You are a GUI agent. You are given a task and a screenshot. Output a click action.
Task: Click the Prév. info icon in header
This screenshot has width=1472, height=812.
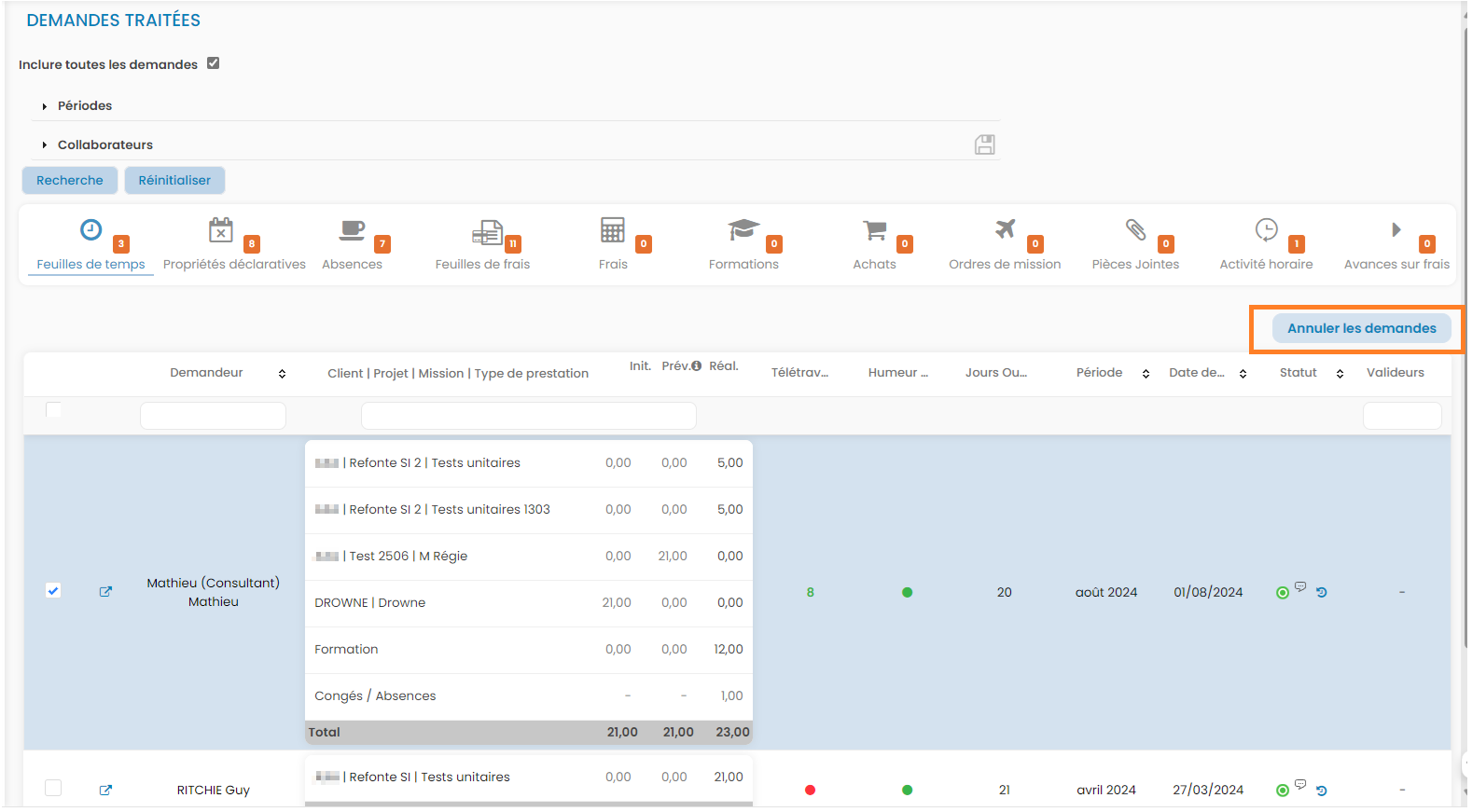click(x=696, y=366)
